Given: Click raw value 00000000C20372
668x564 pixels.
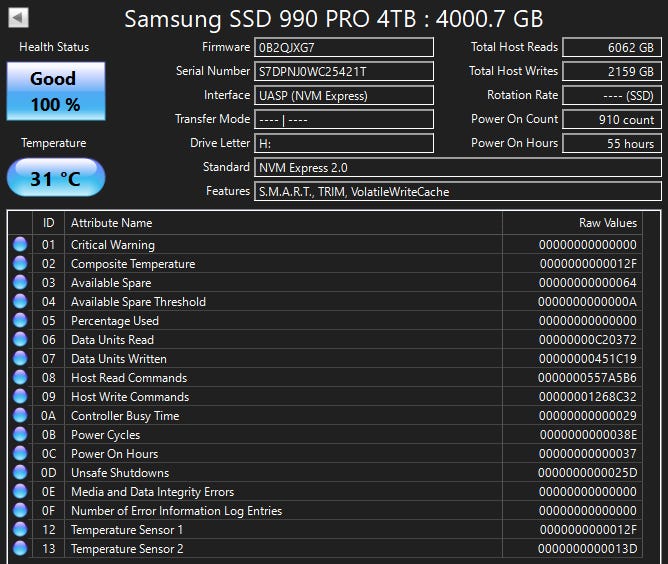Looking at the screenshot, I should [x=587, y=340].
